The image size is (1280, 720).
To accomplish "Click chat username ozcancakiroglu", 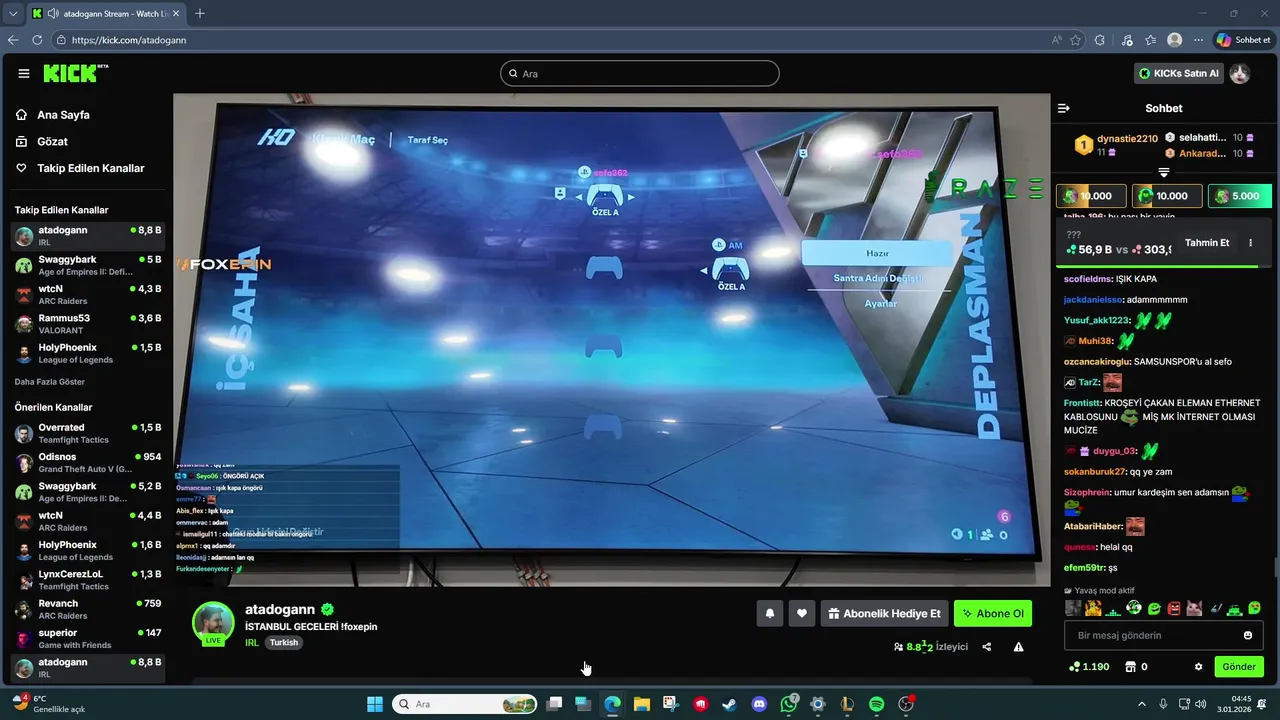I will tap(1097, 361).
